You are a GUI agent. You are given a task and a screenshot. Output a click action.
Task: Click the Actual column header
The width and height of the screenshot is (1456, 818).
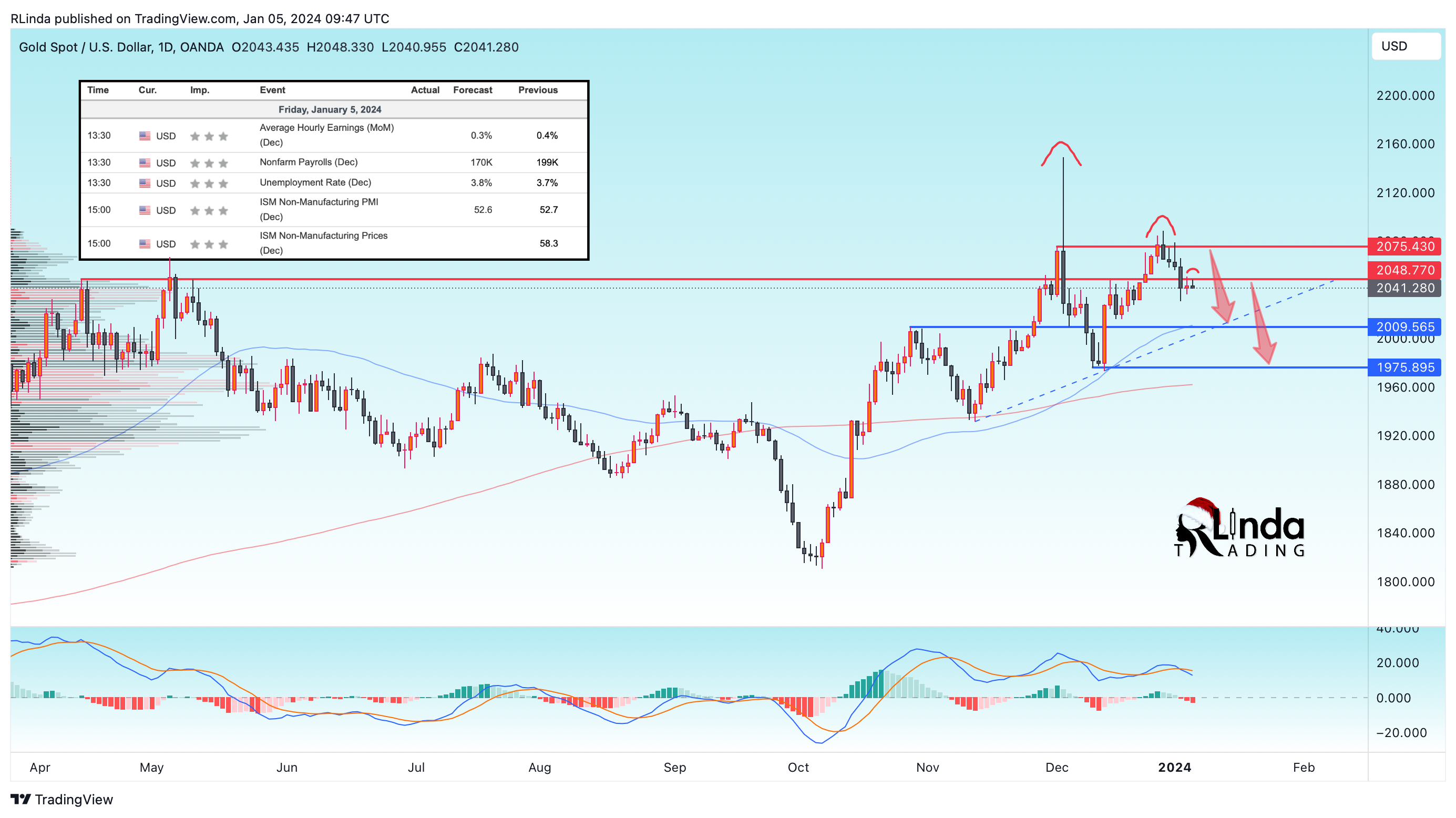tap(425, 90)
